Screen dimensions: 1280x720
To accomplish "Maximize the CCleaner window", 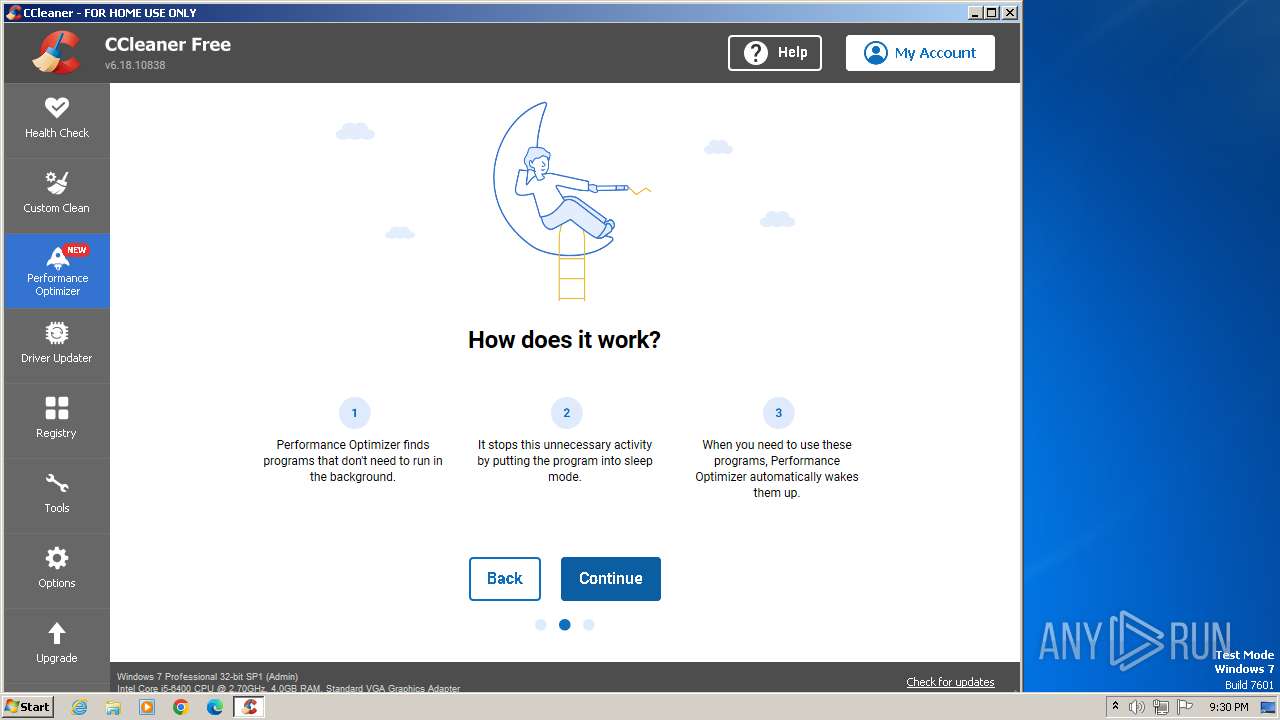I will (991, 12).
